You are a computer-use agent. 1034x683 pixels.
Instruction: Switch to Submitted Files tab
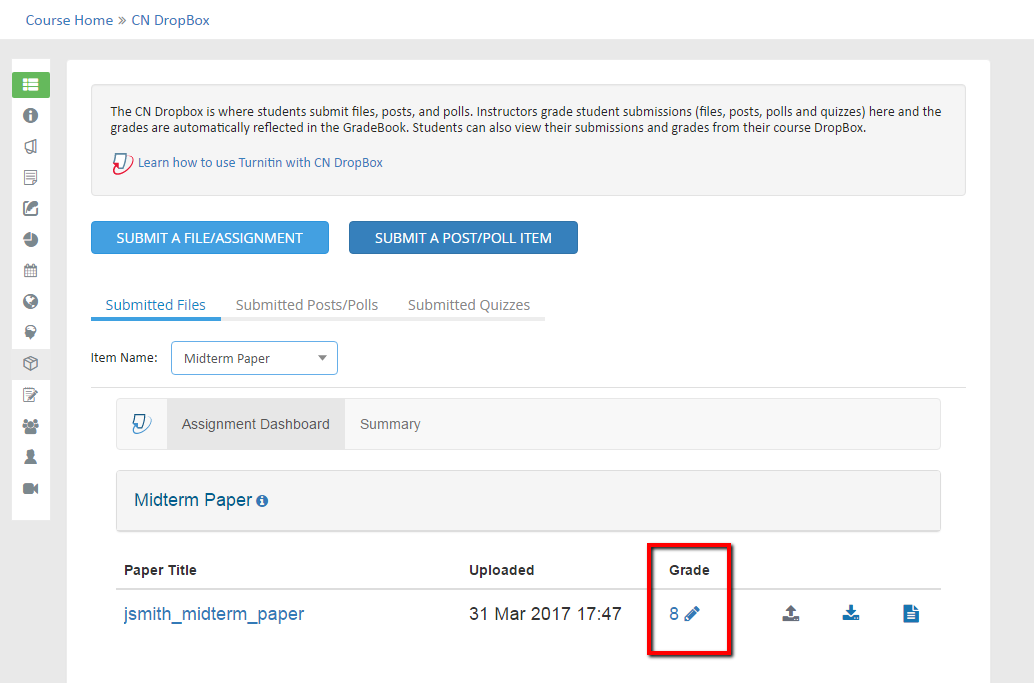156,305
